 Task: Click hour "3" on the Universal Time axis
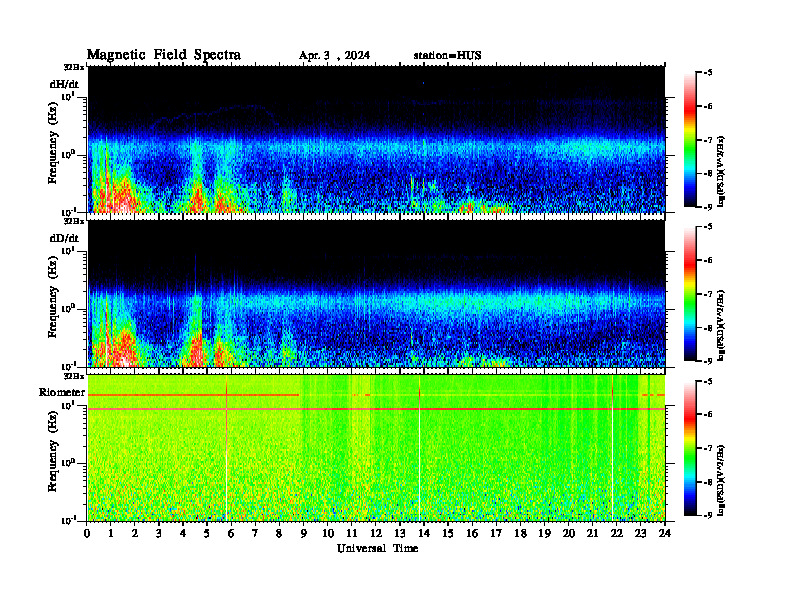(x=159, y=533)
